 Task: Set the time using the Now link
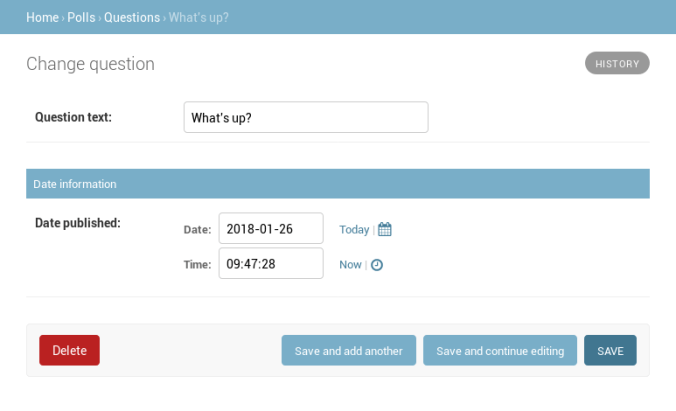350,265
